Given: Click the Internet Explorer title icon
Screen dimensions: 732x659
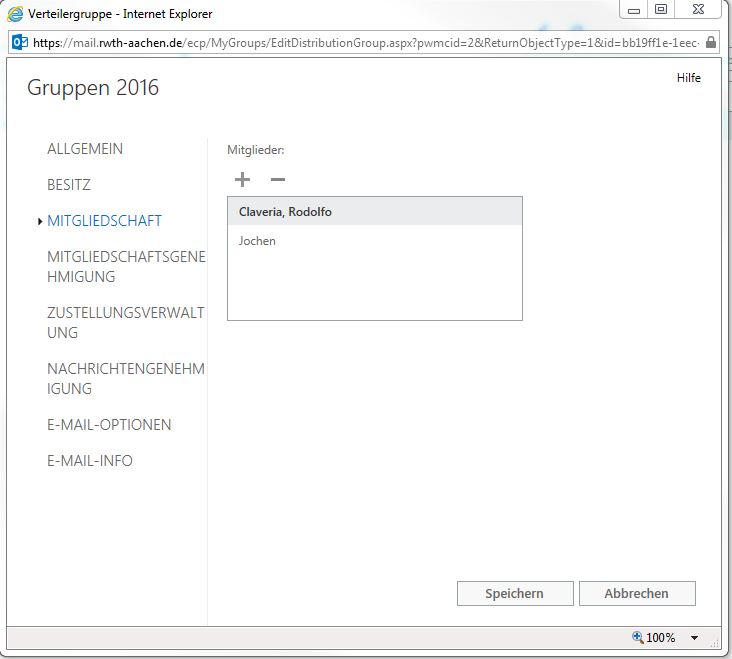Looking at the screenshot, I should click(15, 14).
